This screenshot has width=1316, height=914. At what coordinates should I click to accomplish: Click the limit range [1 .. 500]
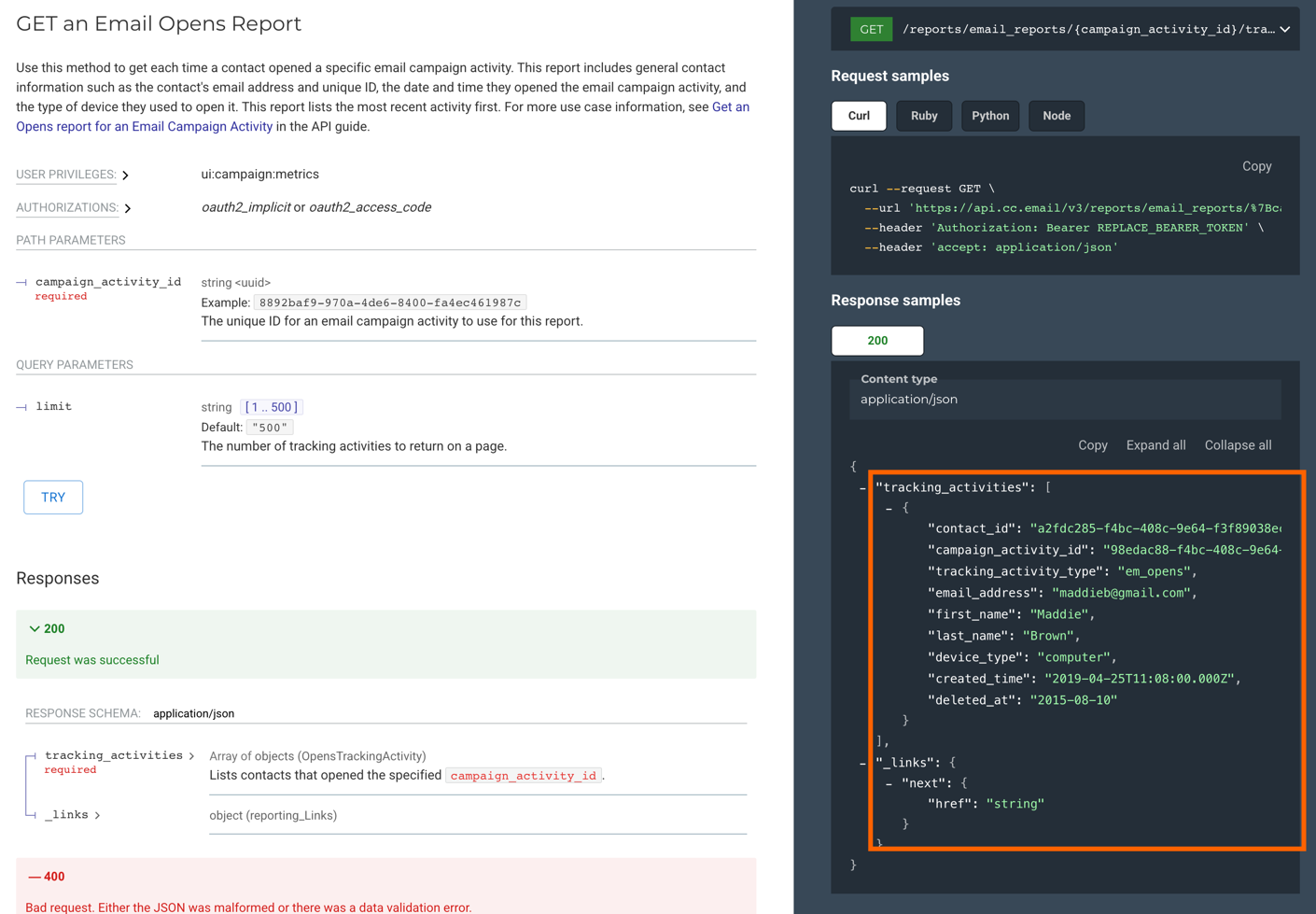pyautogui.click(x=272, y=407)
